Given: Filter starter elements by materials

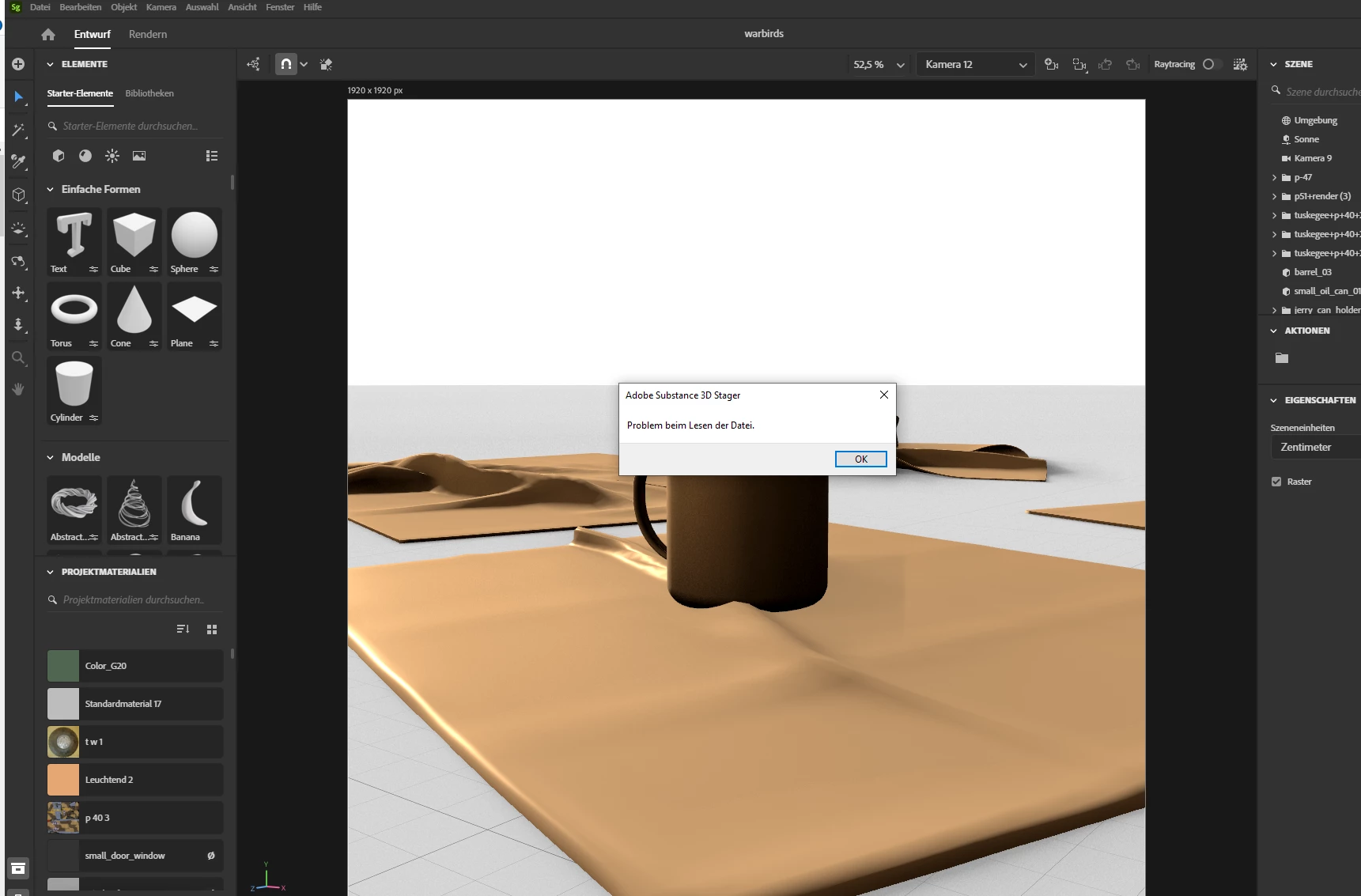Looking at the screenshot, I should point(85,156).
